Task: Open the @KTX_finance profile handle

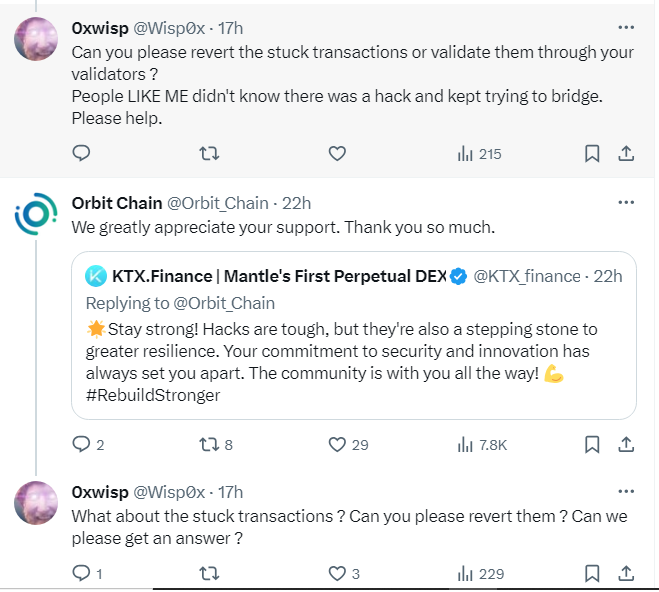Action: 526,276
